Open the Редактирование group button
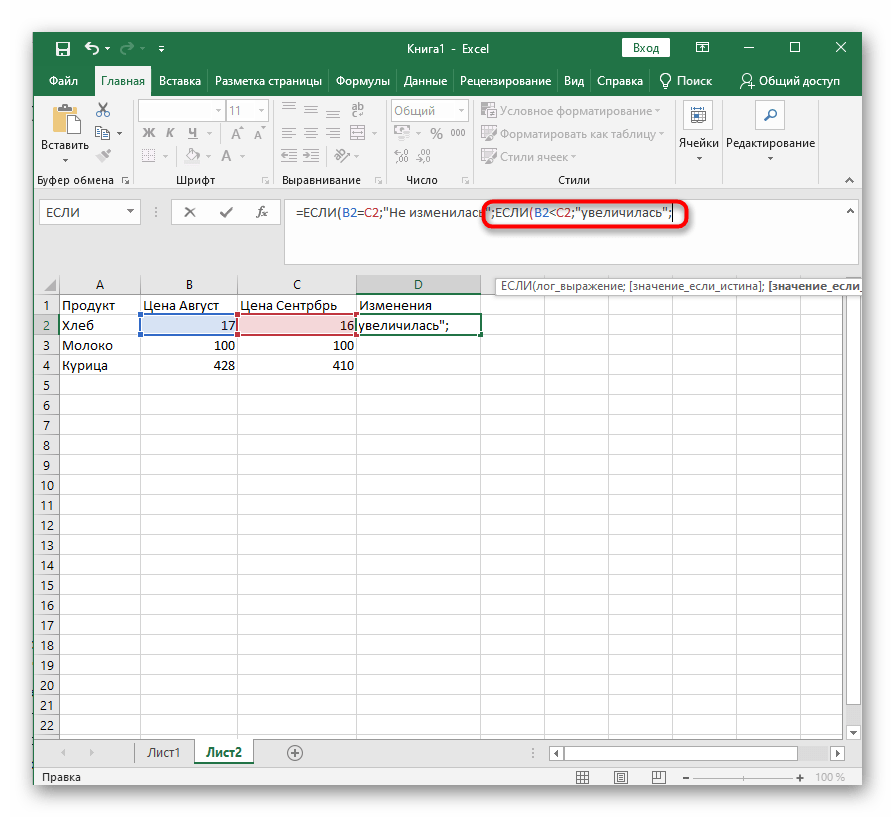Viewport: 894px width, 817px height. pyautogui.click(x=770, y=132)
